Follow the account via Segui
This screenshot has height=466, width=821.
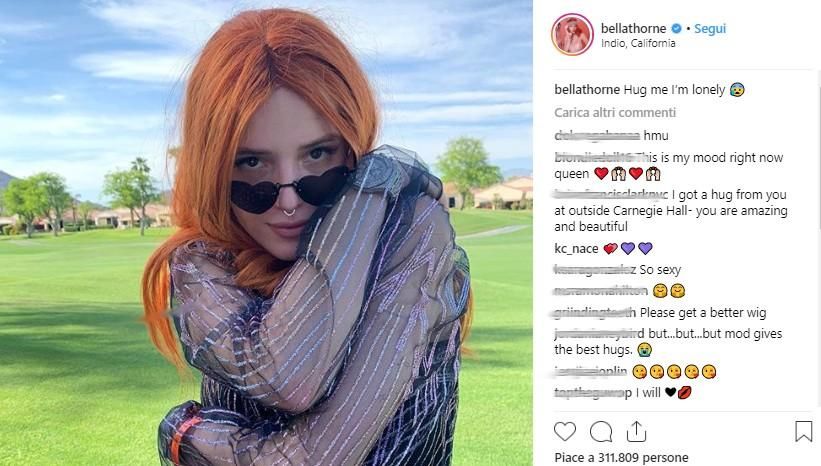click(710, 29)
